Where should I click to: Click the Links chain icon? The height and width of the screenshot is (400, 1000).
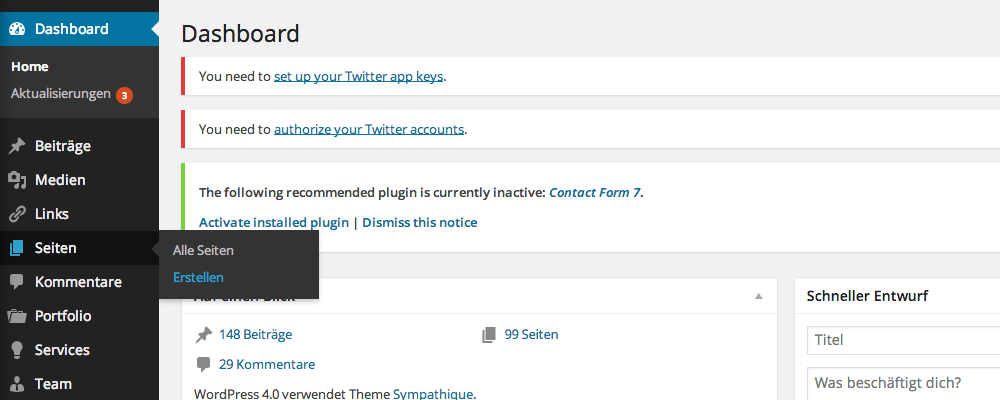[17, 214]
